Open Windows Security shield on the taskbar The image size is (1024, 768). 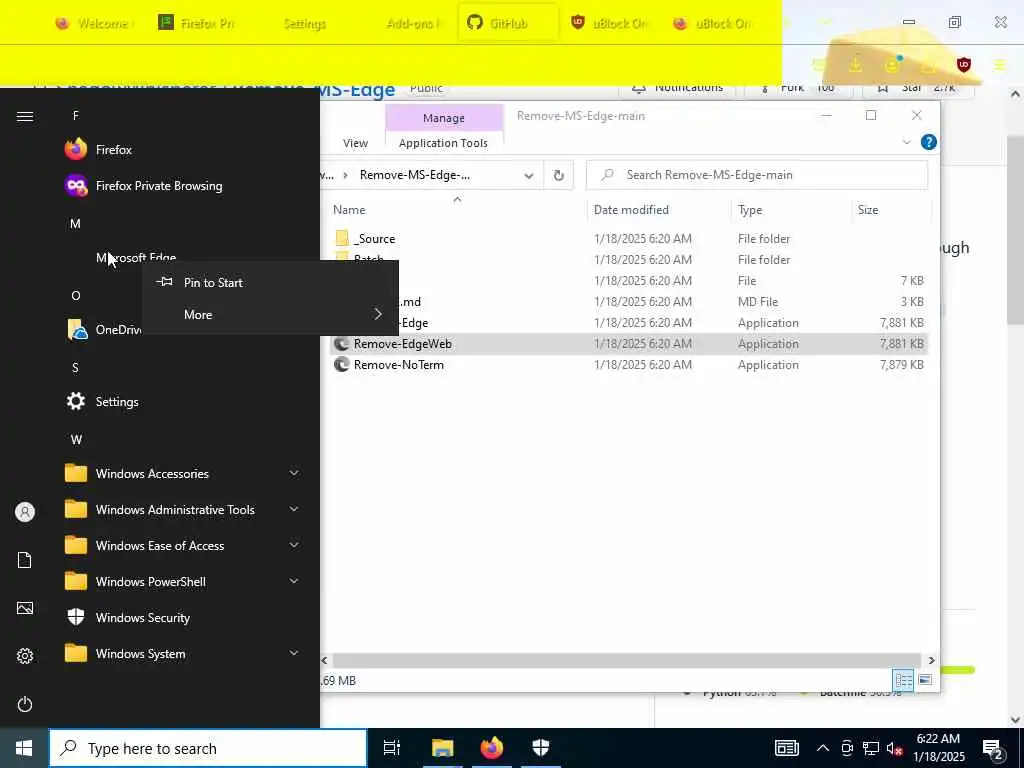pyautogui.click(x=541, y=748)
